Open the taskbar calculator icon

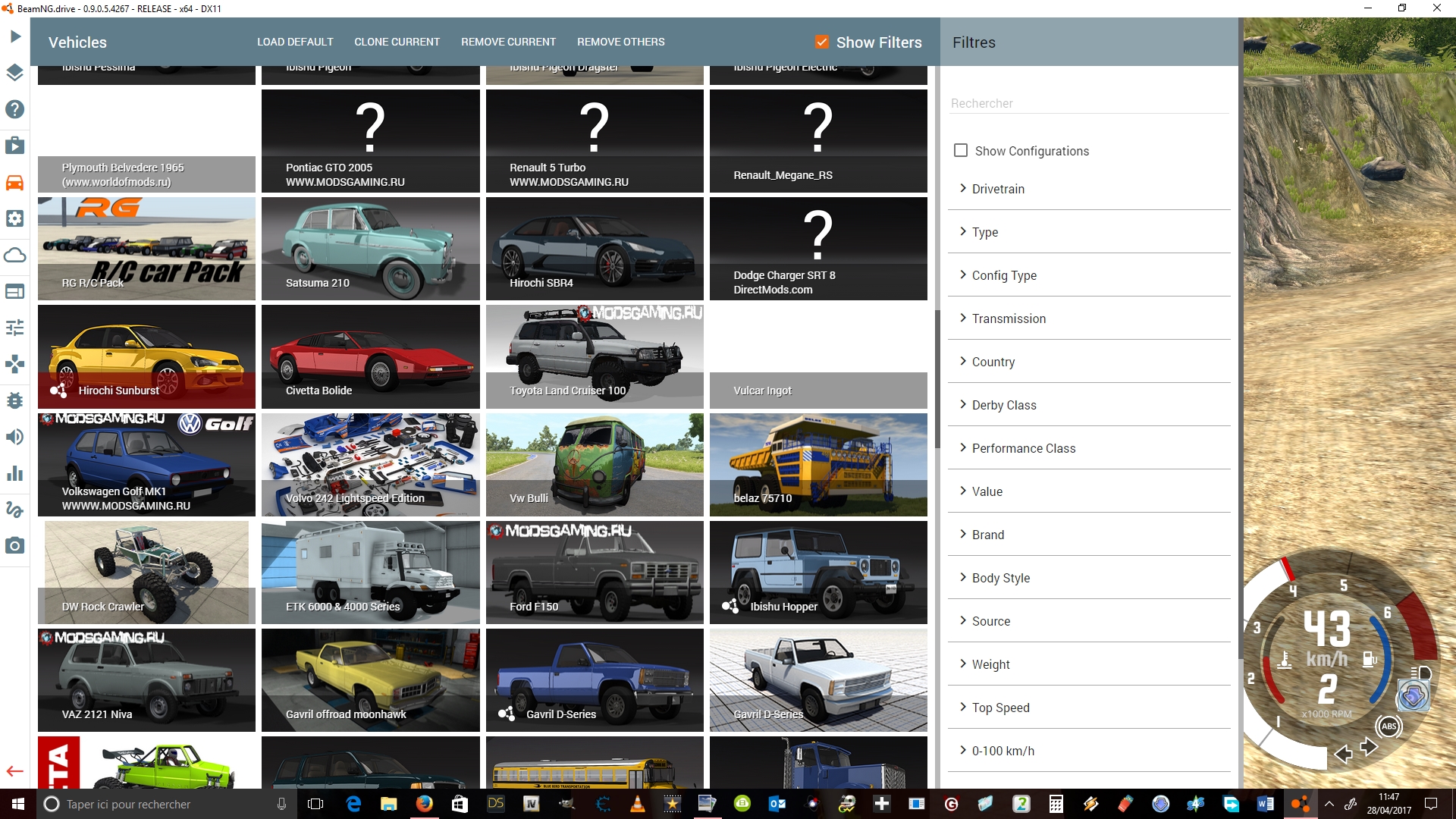(1056, 804)
